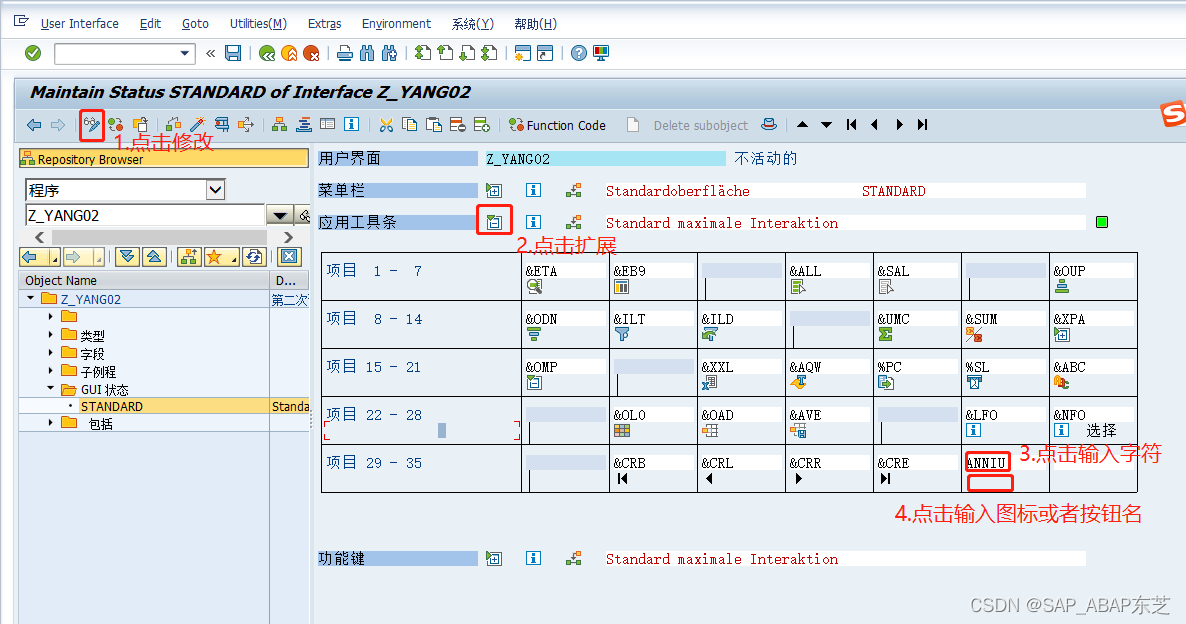
Task: Click the Expand All Nodes icon in browser
Action: [x=127, y=257]
